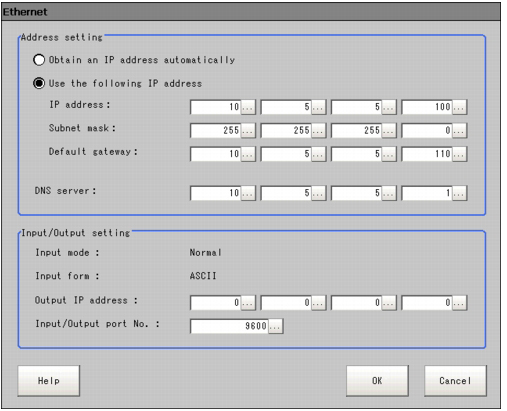Open the ellipsis button beside DNS server first octet
Image resolution: width=507 pixels, height=411 pixels.
tap(248, 193)
